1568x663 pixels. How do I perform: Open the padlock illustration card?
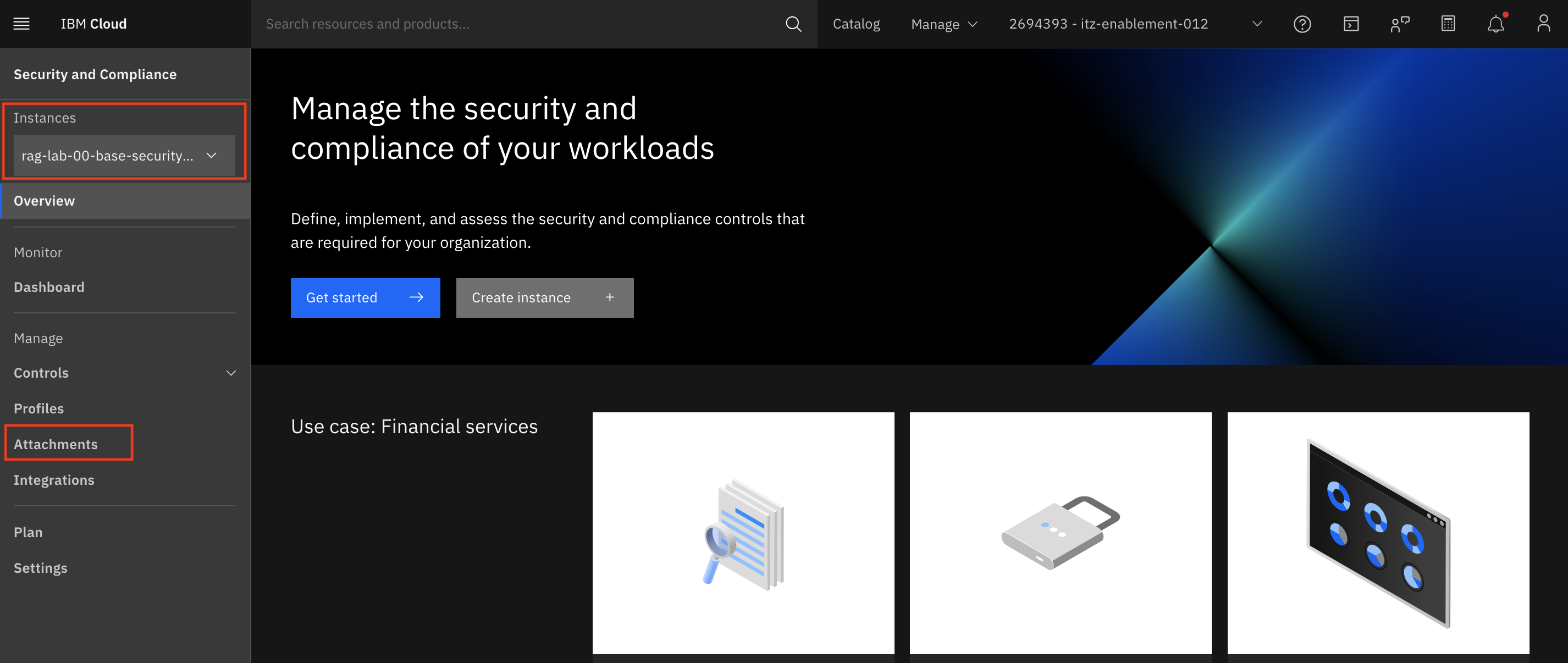click(x=1060, y=533)
